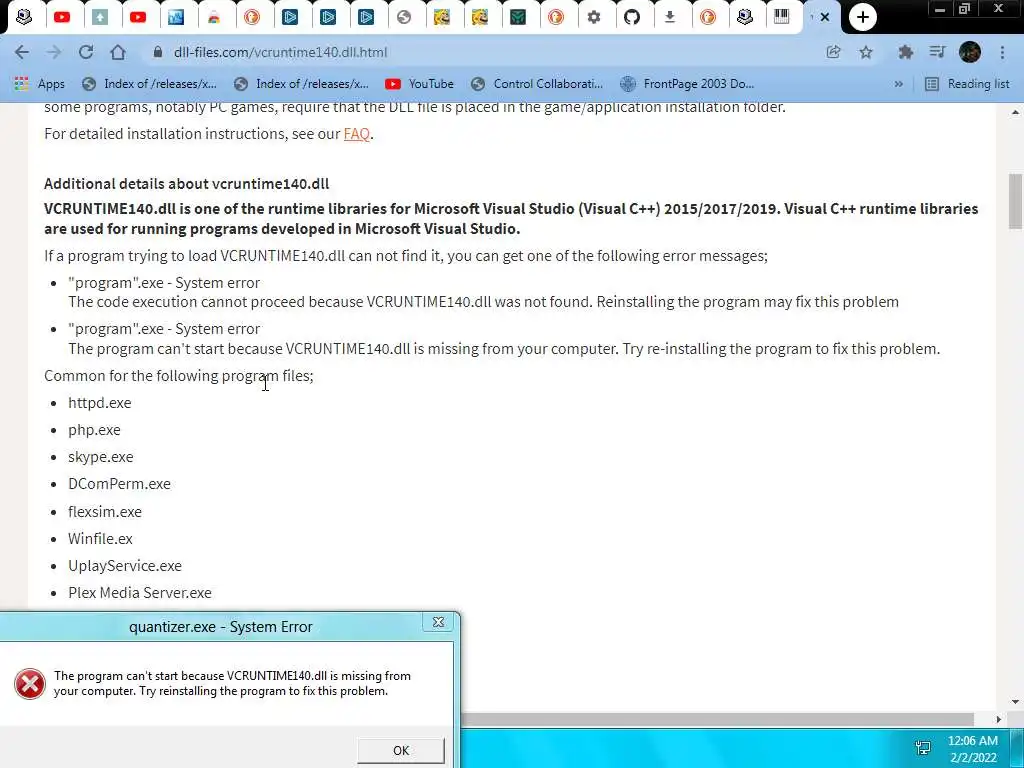Viewport: 1024px width, 768px height.
Task: Open the Chrome three-dot menu
Action: pyautogui.click(x=1002, y=52)
